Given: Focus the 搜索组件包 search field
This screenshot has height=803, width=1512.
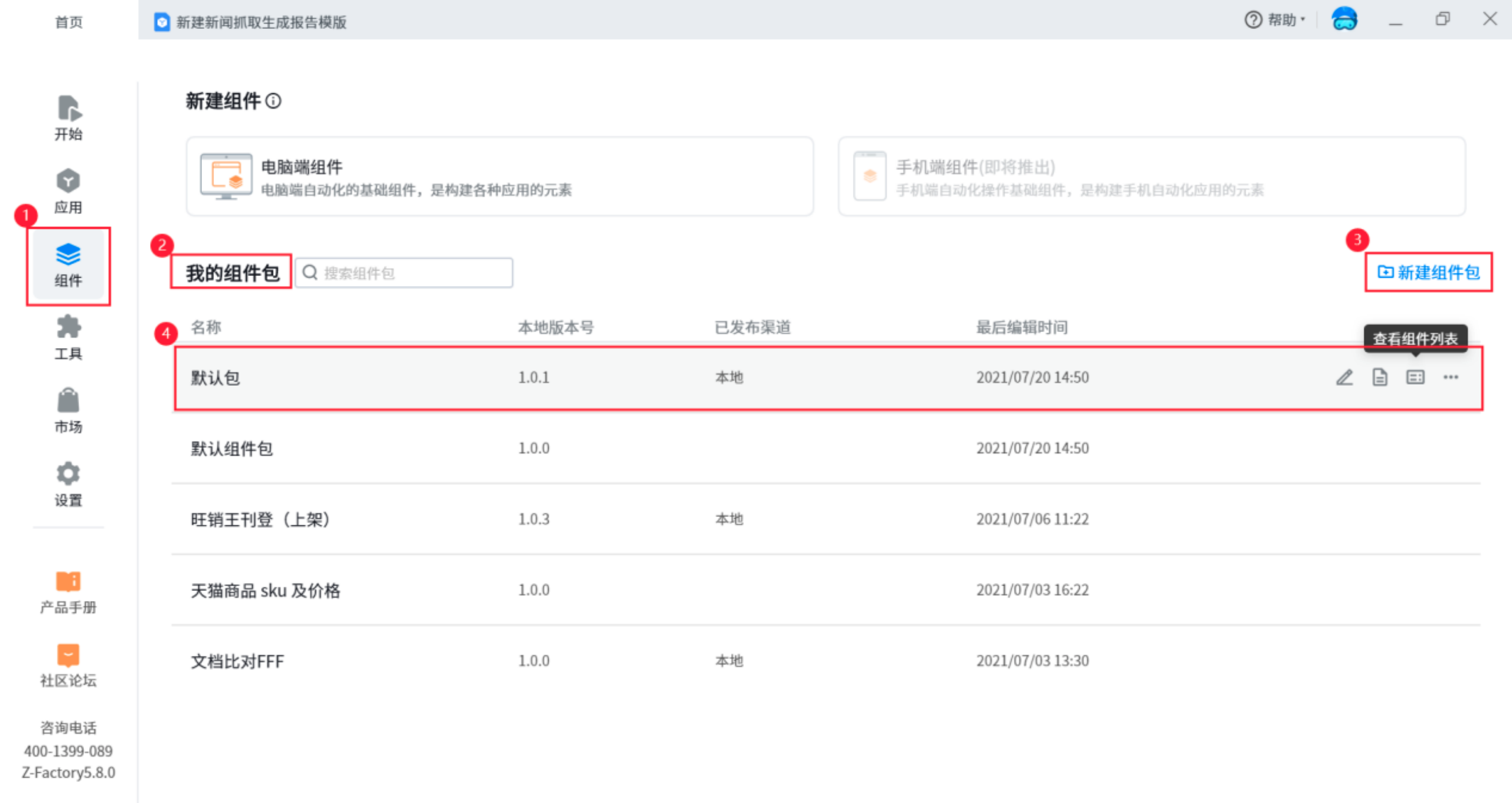Looking at the screenshot, I should point(413,273).
